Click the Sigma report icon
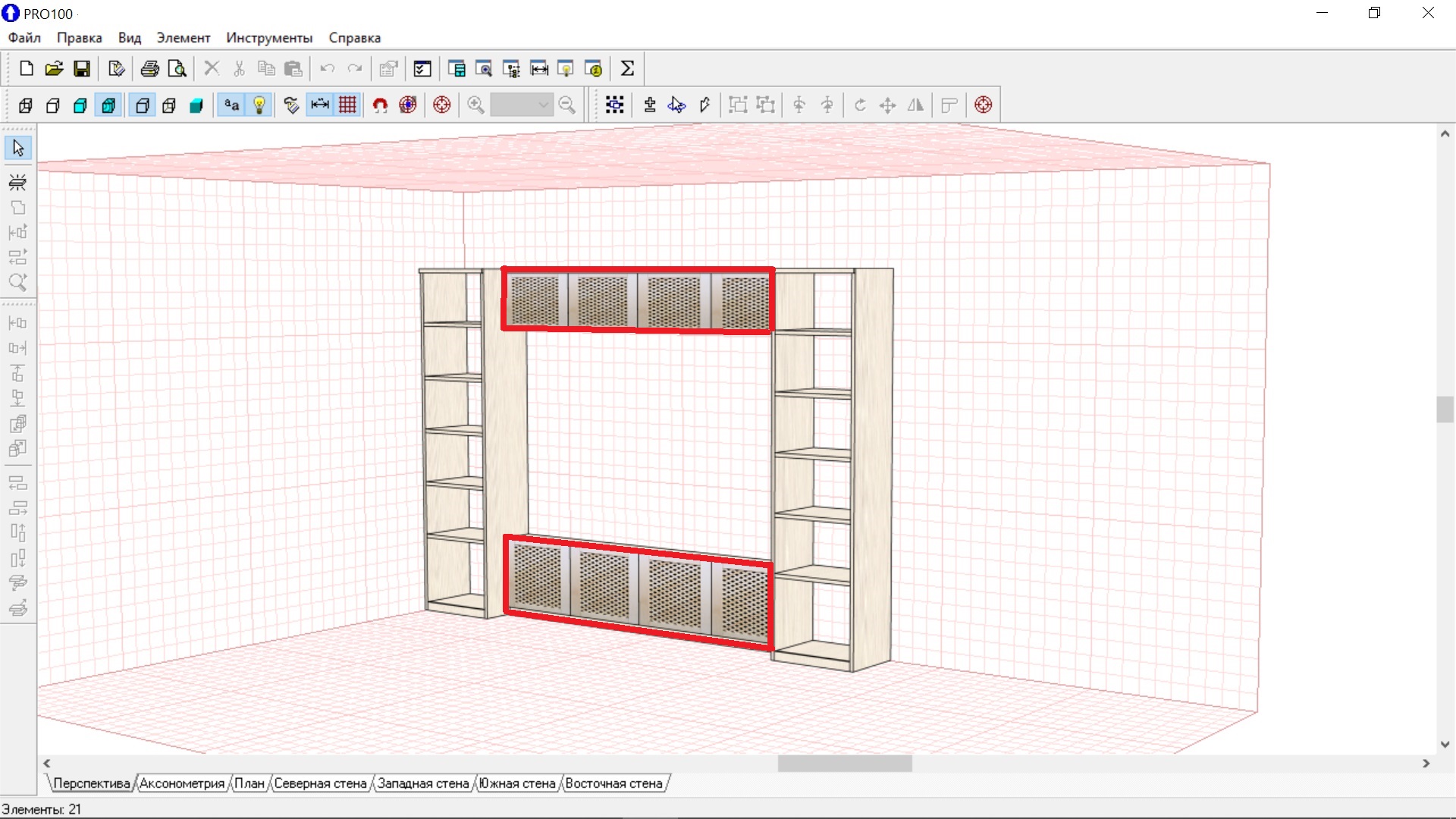1456x819 pixels. [x=627, y=69]
